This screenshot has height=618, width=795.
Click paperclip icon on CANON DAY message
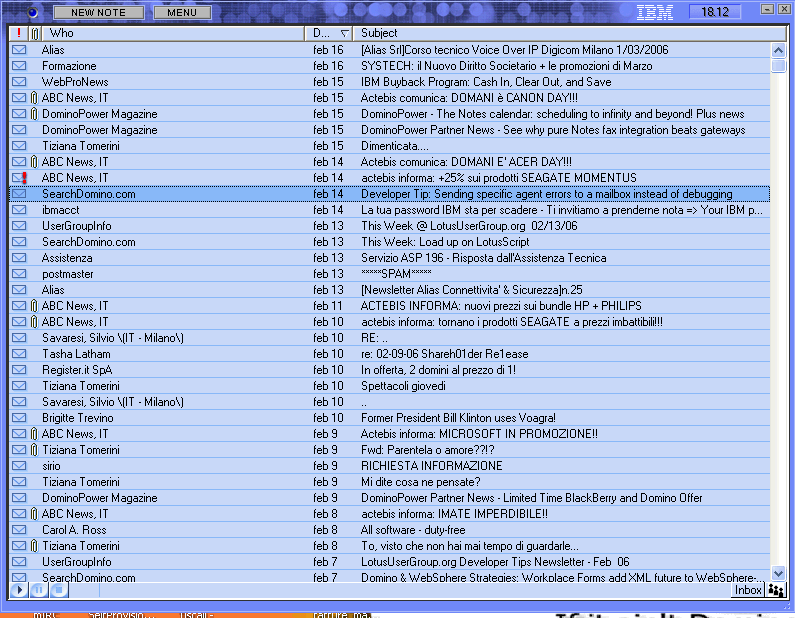click(x=34, y=98)
